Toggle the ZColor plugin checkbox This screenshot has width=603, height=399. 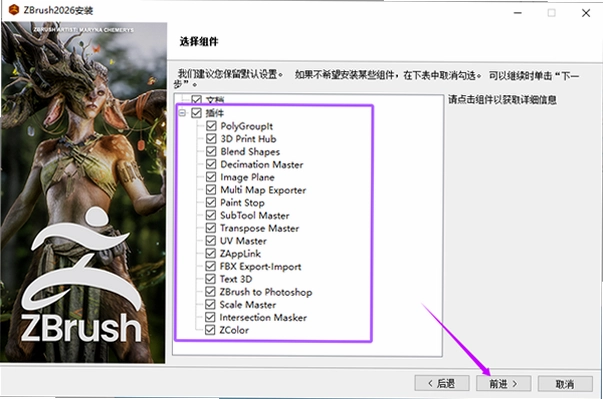[x=210, y=330]
